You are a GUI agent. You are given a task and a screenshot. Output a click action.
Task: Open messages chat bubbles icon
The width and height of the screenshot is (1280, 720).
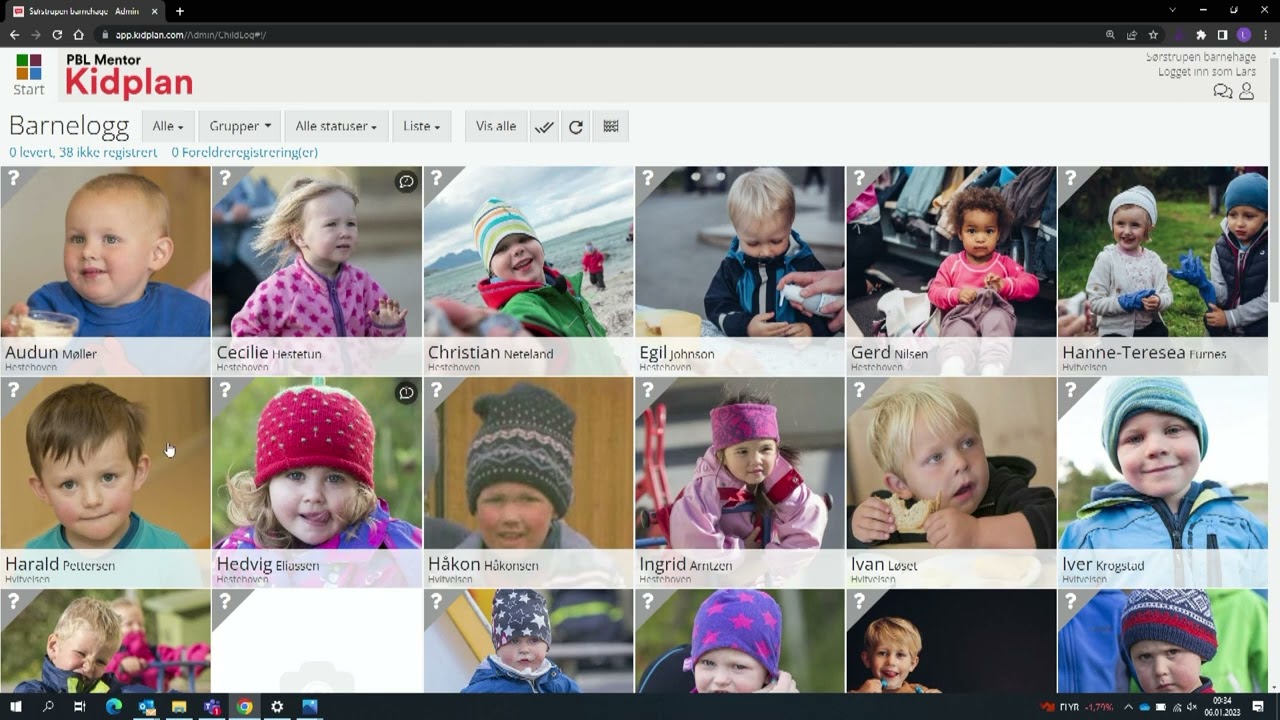(1222, 91)
